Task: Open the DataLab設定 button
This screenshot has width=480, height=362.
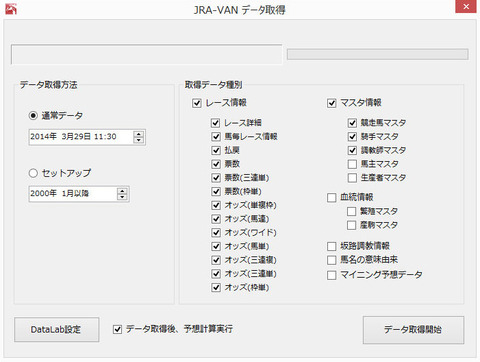Action: [56, 330]
